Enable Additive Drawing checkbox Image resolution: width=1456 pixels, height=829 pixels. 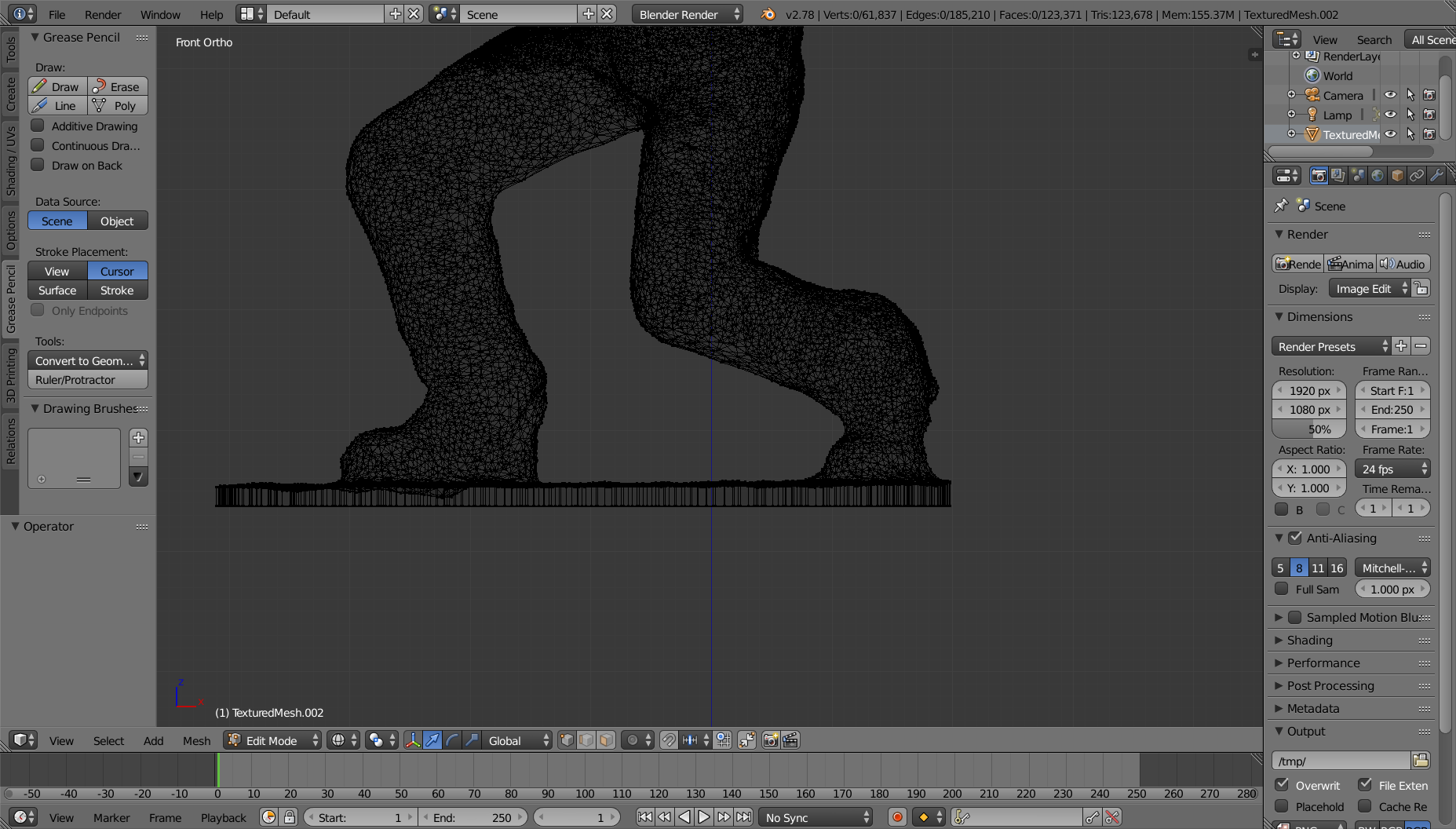click(37, 126)
